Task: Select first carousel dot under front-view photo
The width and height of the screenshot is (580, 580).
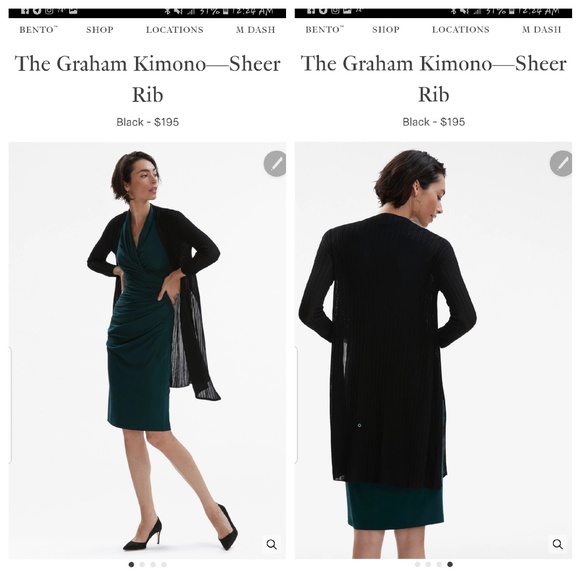Action: coord(131,564)
